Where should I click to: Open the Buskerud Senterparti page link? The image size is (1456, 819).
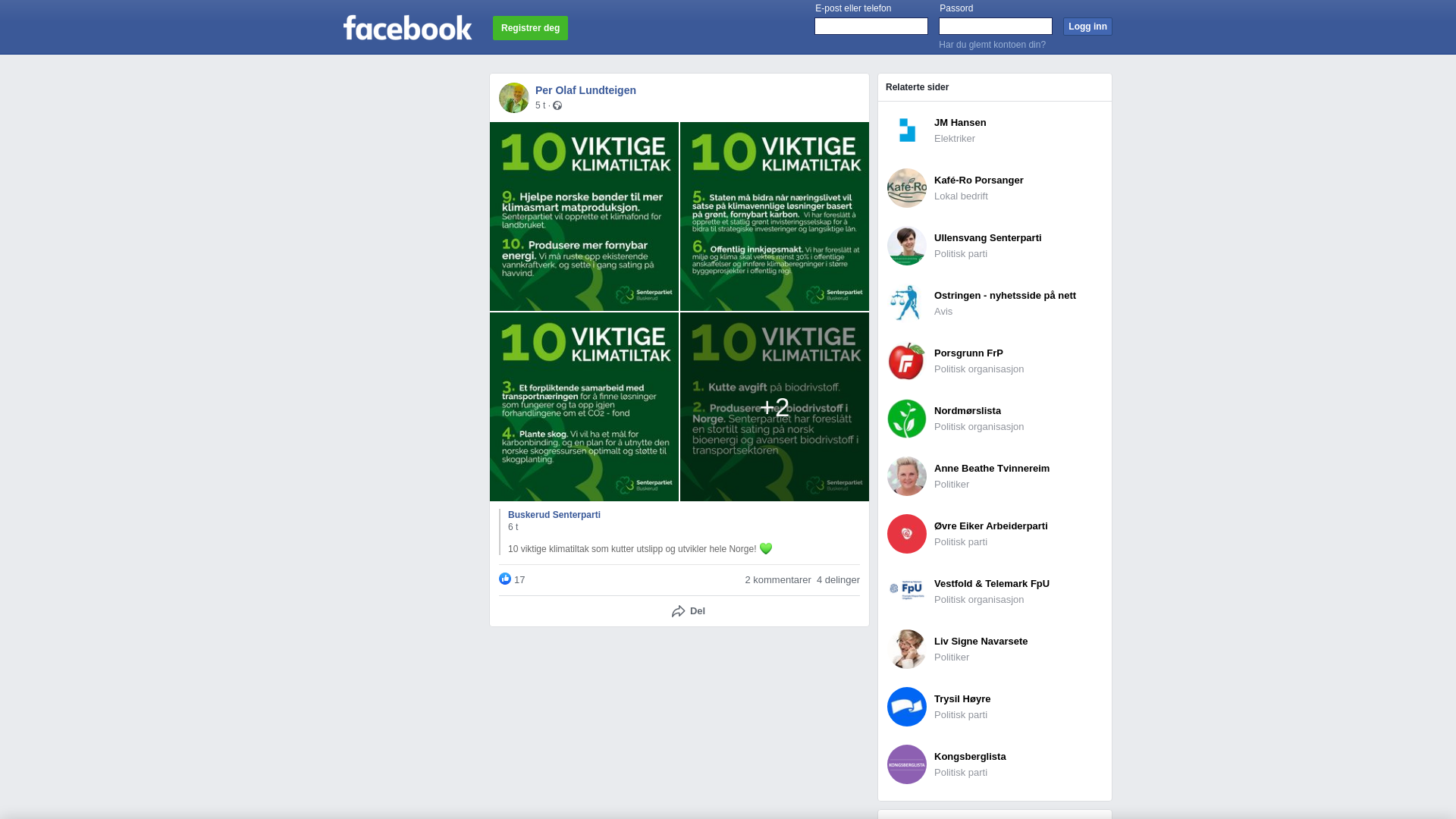(x=554, y=515)
